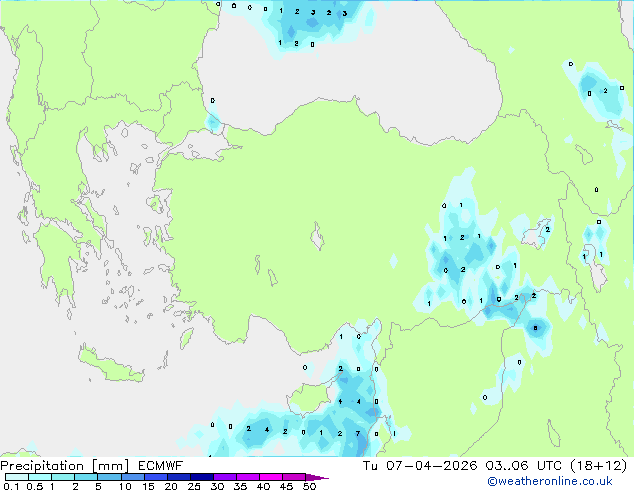Viewport: 634px width, 490px height.
Task: Click the '10' legend scale label
Action: coord(125,486)
